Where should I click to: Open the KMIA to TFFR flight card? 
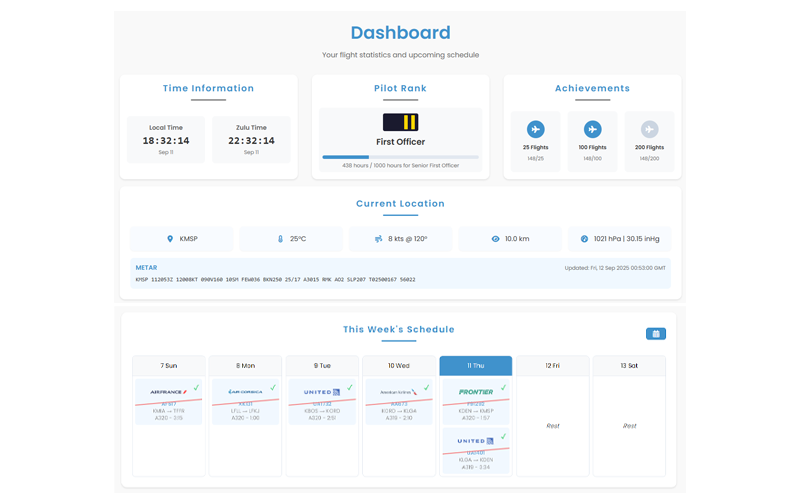[169, 402]
